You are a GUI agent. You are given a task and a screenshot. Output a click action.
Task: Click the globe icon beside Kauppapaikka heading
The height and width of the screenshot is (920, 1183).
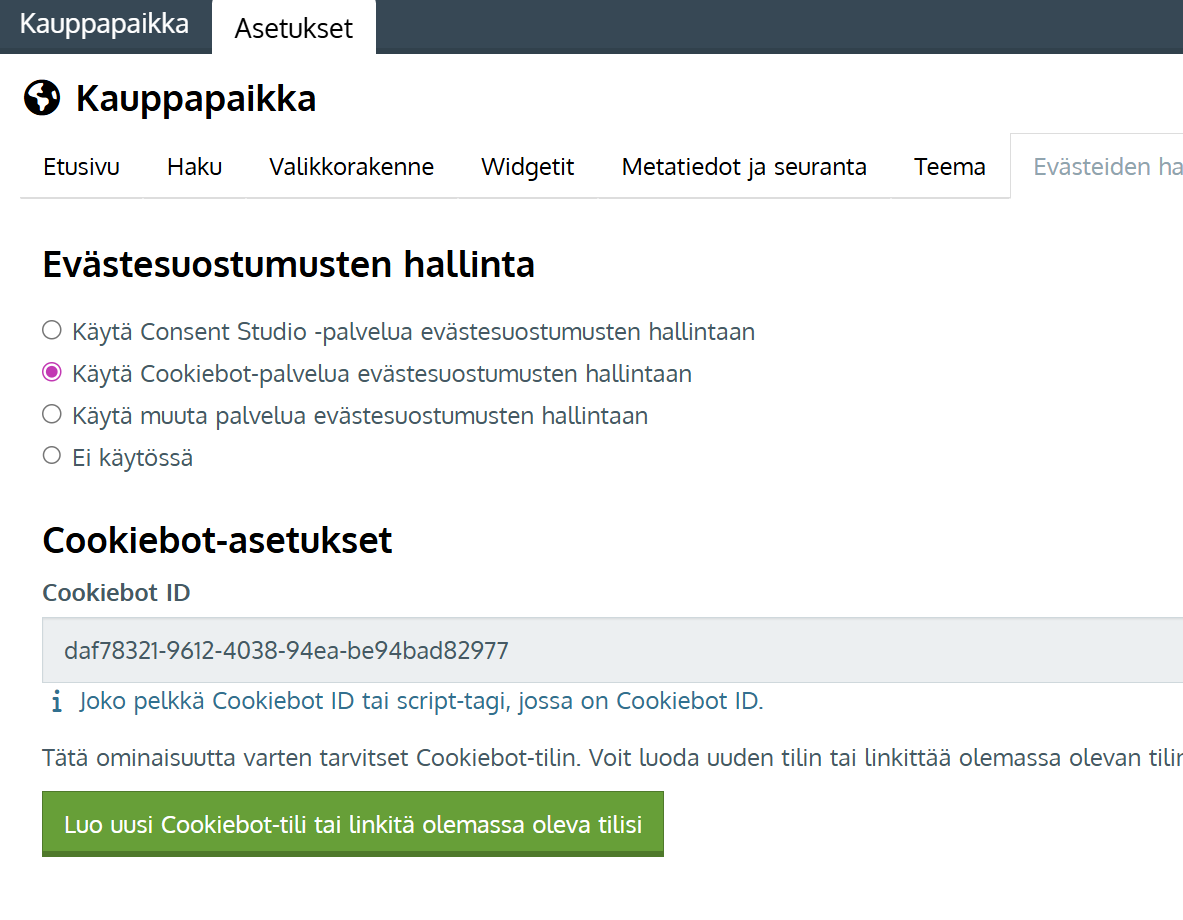[42, 98]
